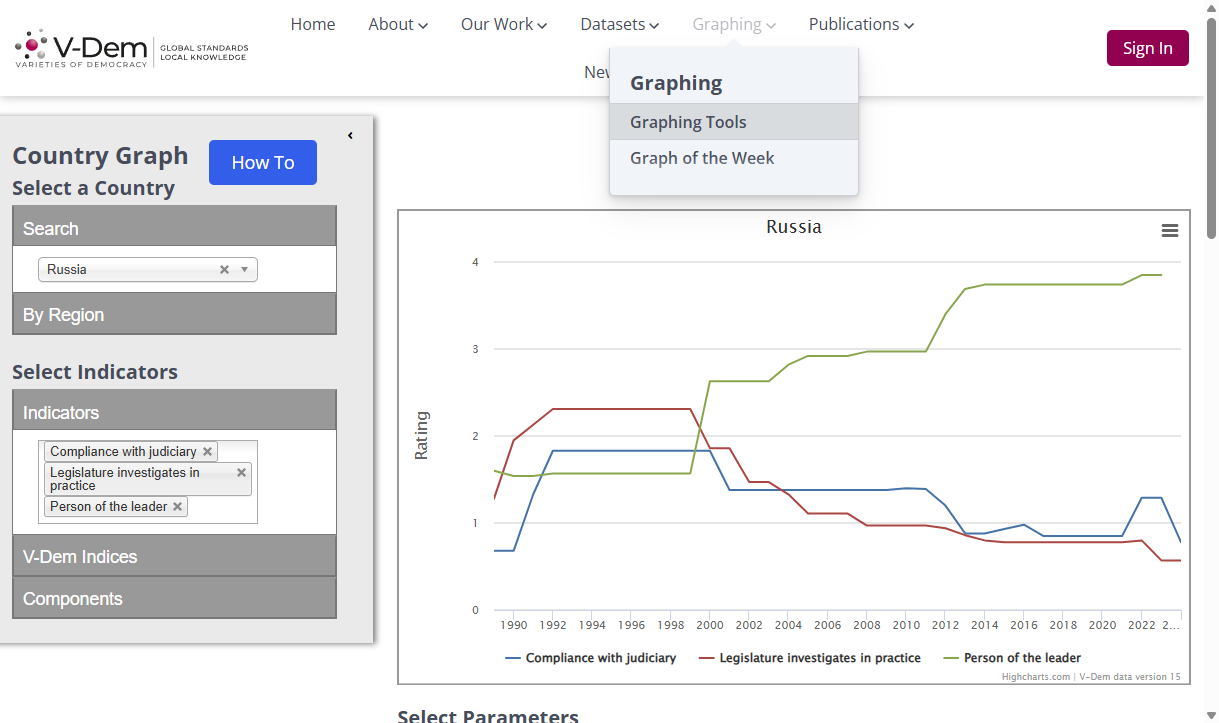Collapse the Country Graph side panel arrow
1219x723 pixels.
click(x=350, y=136)
